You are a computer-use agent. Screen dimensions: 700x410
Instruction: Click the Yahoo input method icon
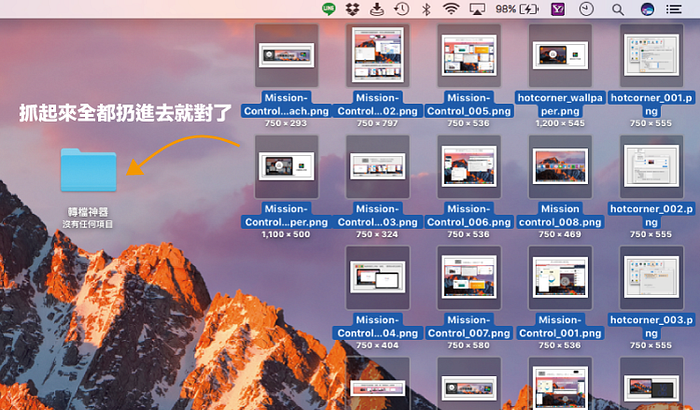tap(558, 9)
